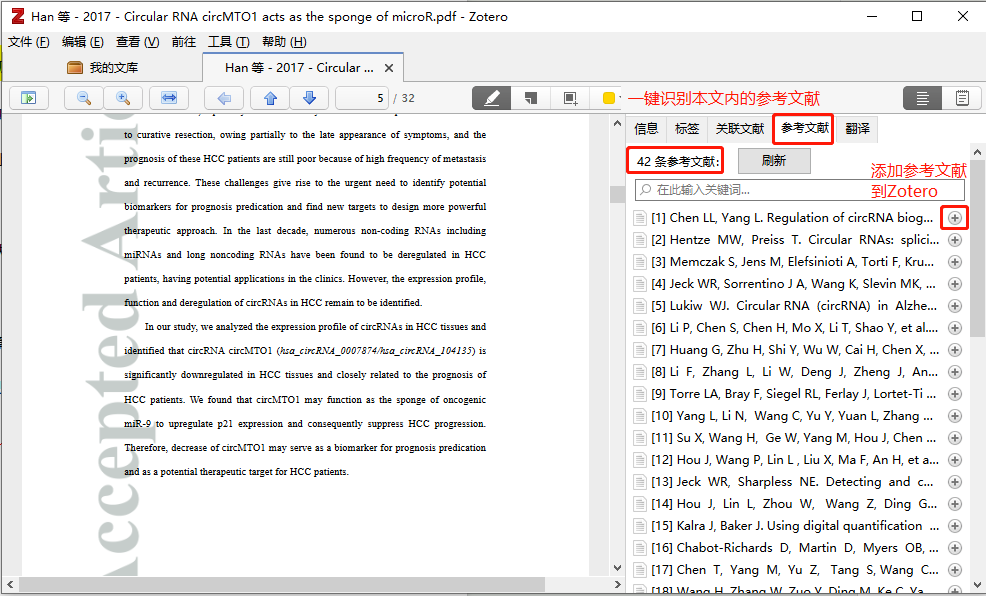Select the add note tool
The width and height of the screenshot is (986, 596).
[531, 98]
